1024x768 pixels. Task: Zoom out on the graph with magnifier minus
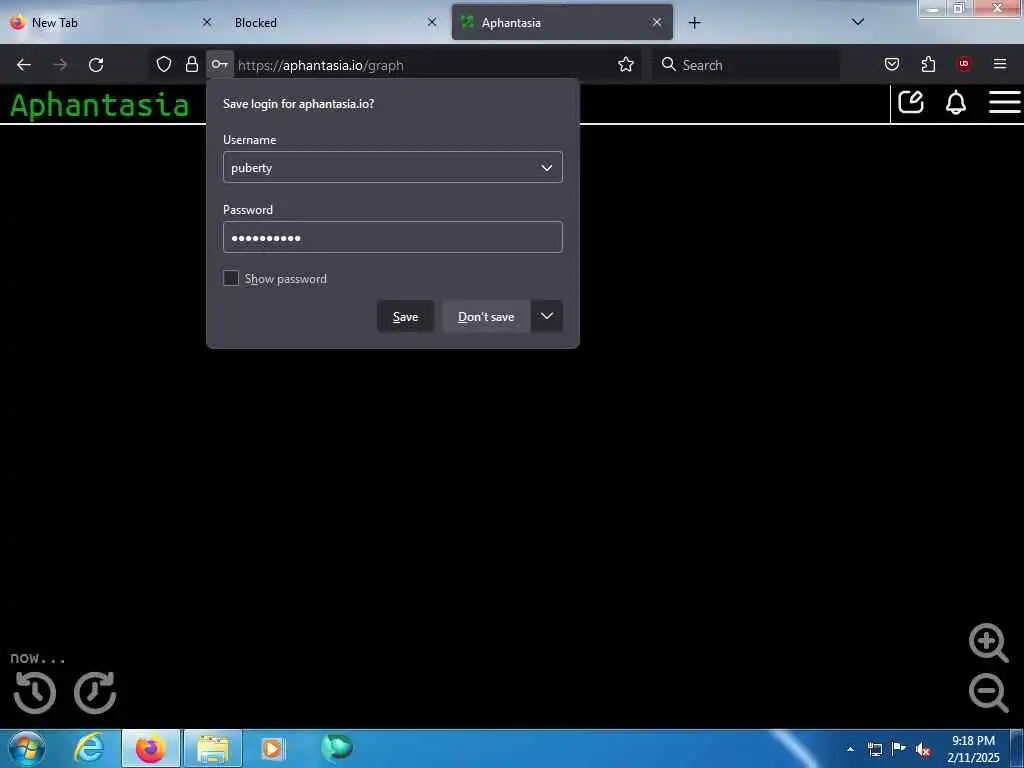[989, 693]
